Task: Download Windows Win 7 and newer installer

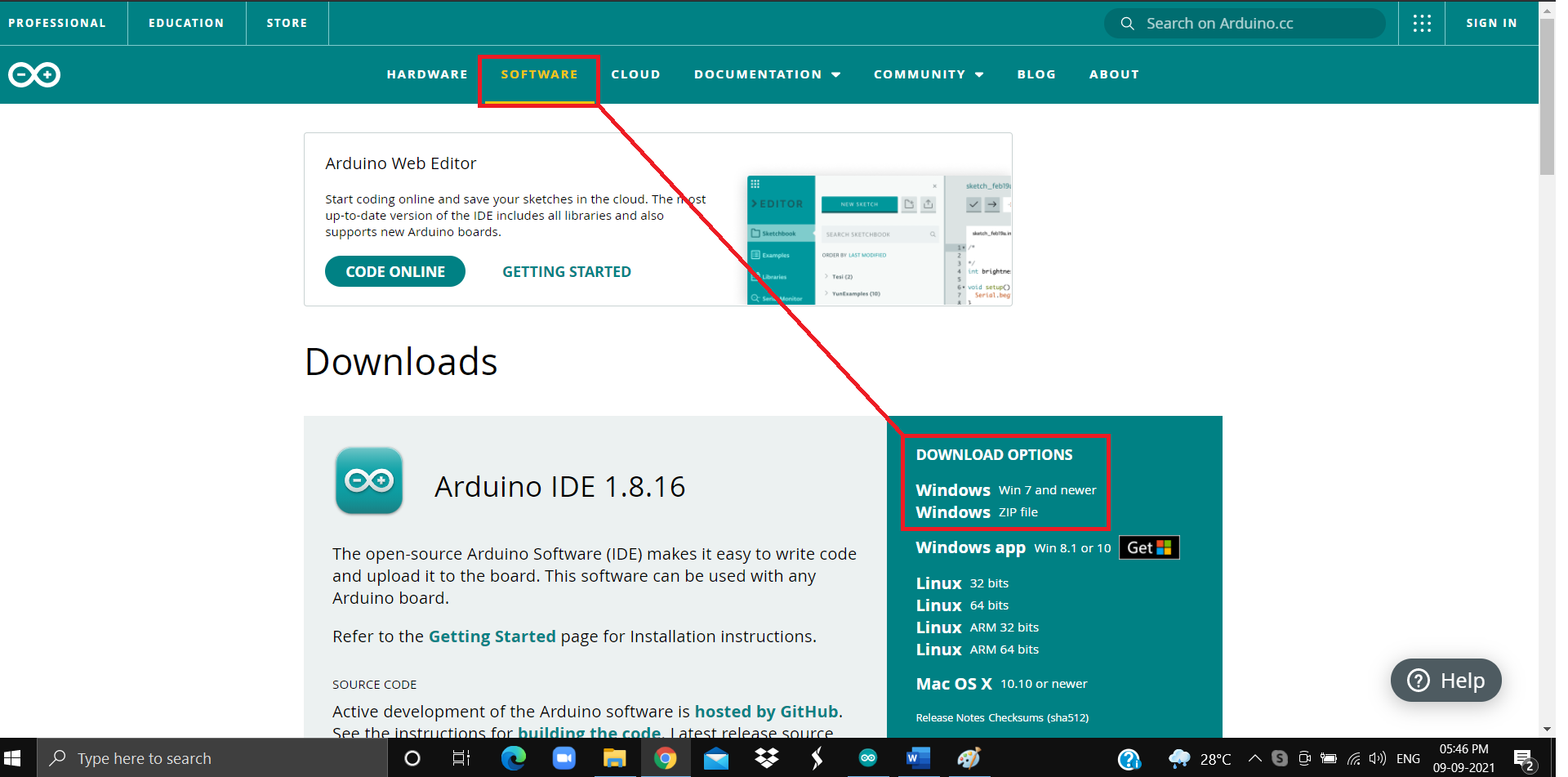Action: pos(1006,490)
